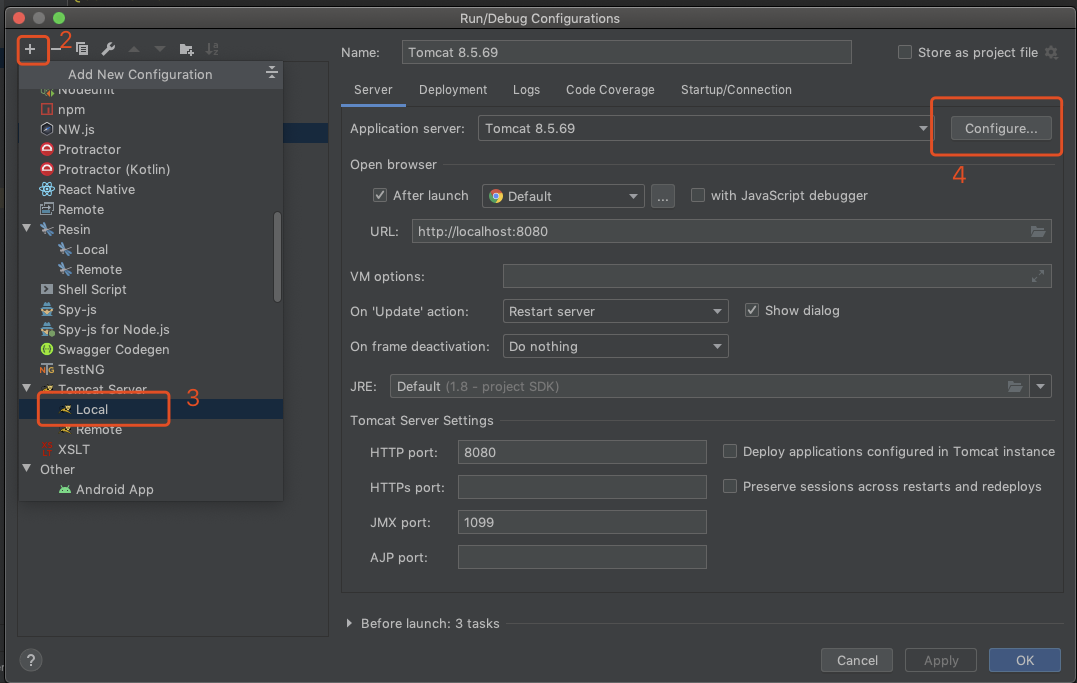Switch to the Deployment tab
This screenshot has height=683, width=1077.
click(453, 90)
